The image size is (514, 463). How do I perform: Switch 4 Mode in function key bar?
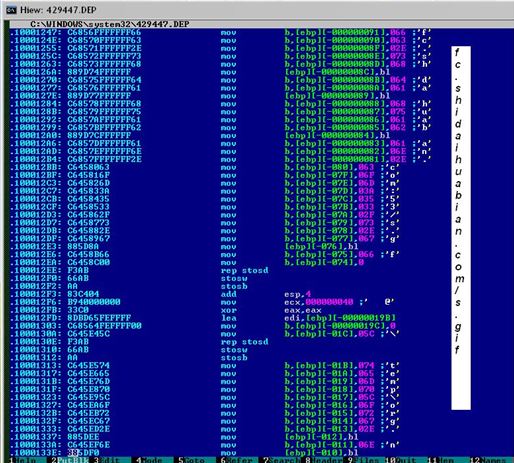coord(151,460)
